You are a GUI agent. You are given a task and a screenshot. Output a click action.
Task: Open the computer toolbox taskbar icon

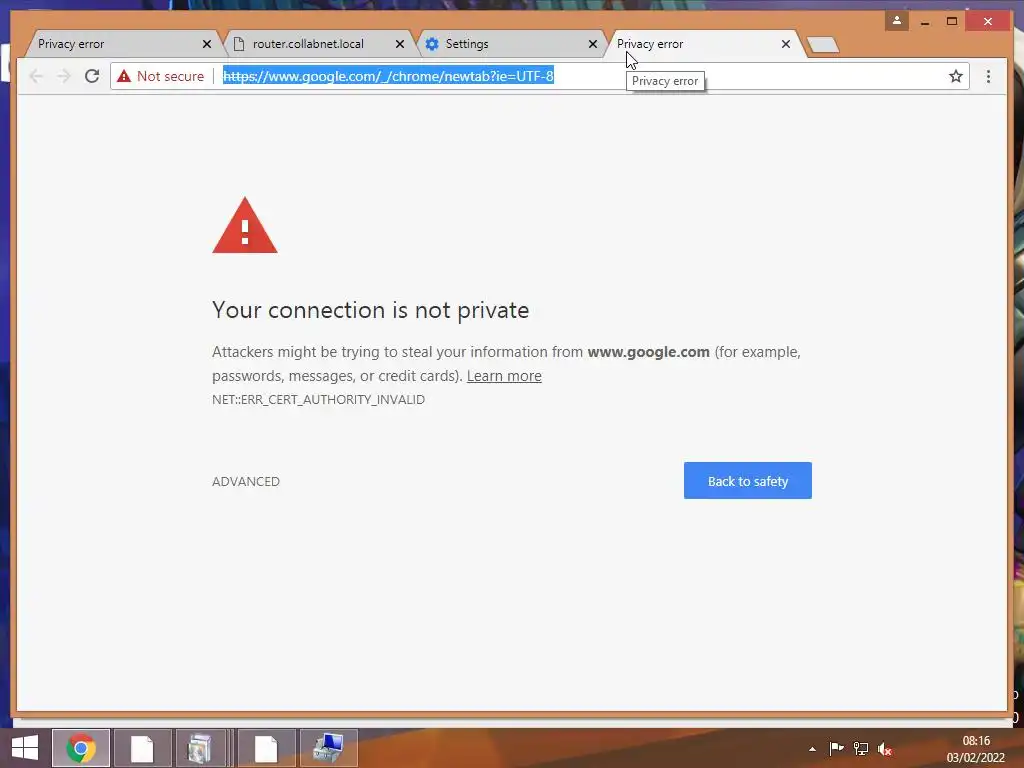coord(328,748)
